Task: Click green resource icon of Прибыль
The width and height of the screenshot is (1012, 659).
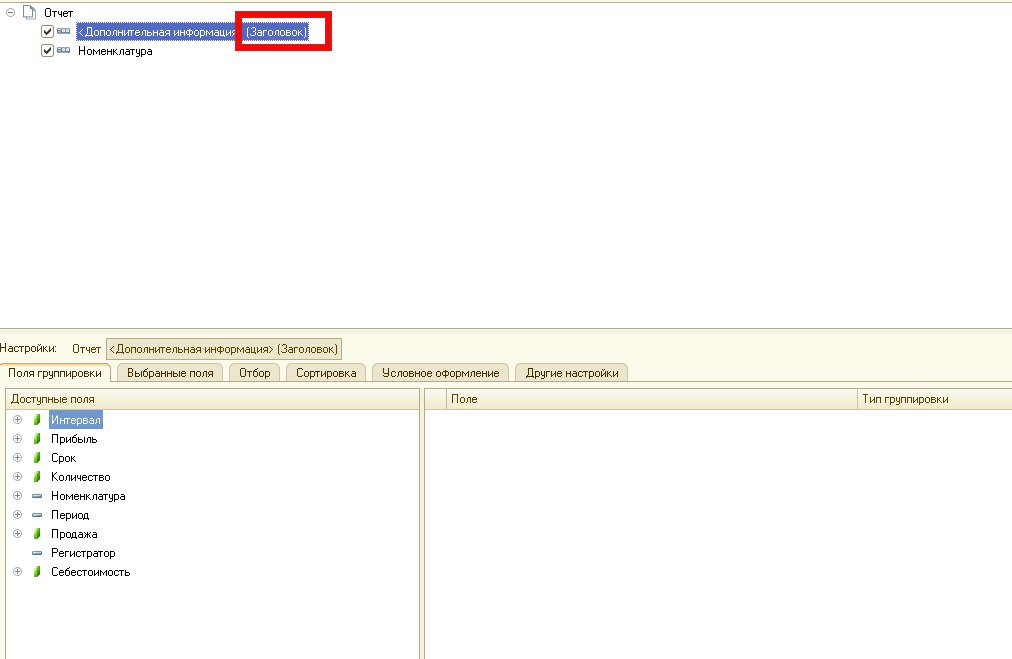Action: pos(37,439)
